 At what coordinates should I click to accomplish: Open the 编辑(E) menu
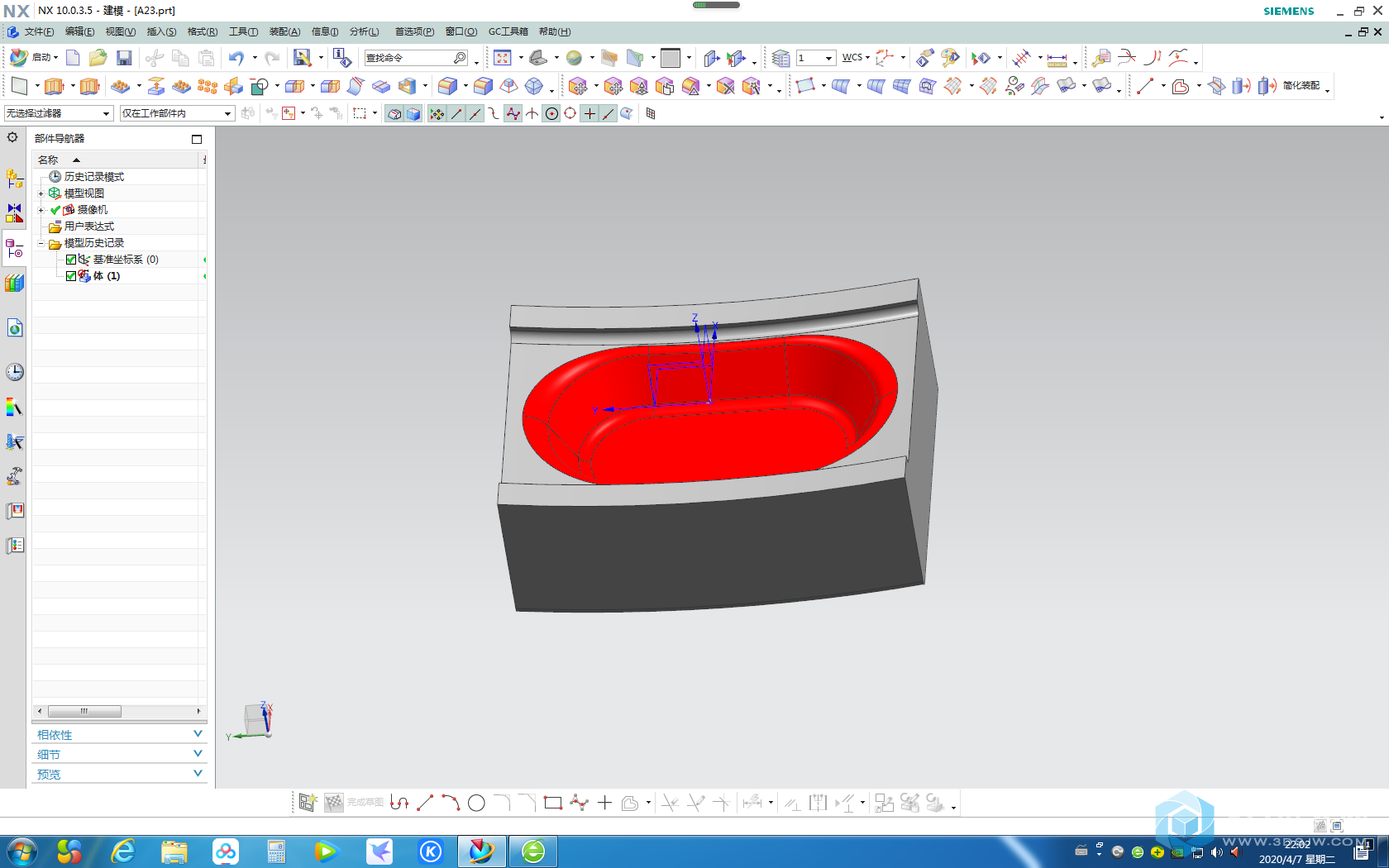pyautogui.click(x=79, y=31)
